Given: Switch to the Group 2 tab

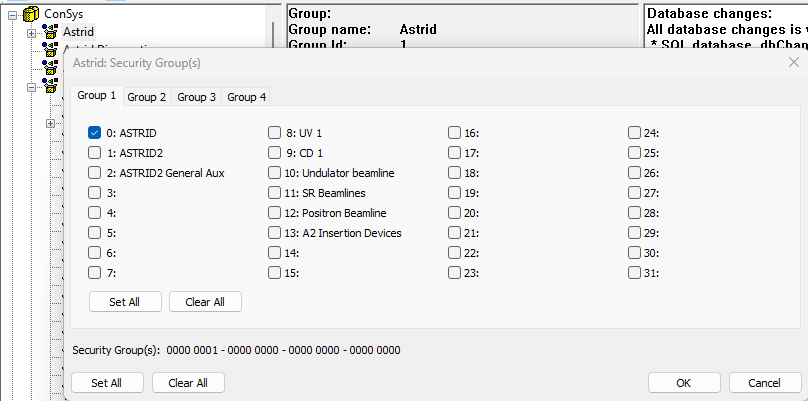Looking at the screenshot, I should (x=147, y=97).
